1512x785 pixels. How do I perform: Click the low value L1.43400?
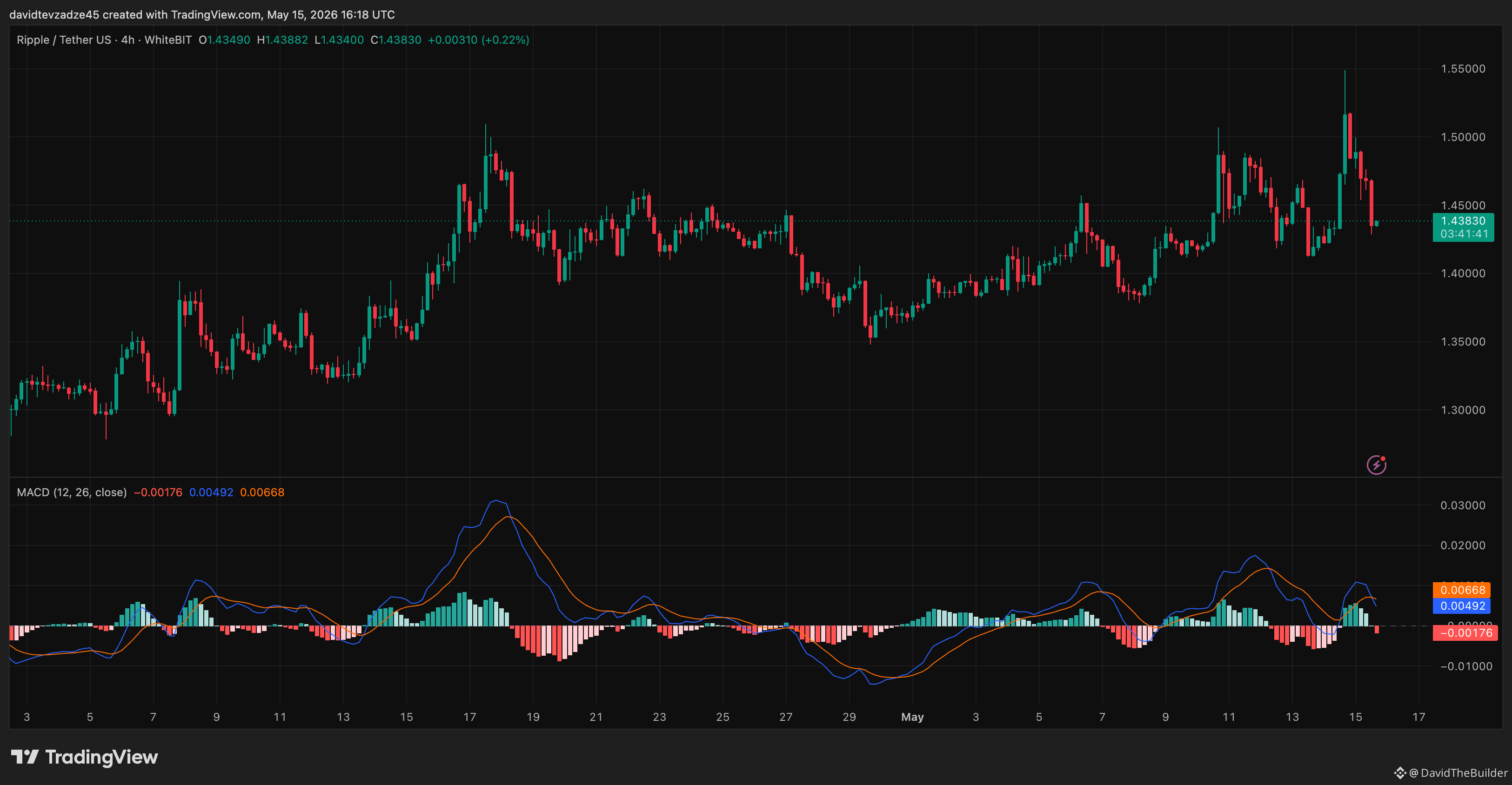339,40
